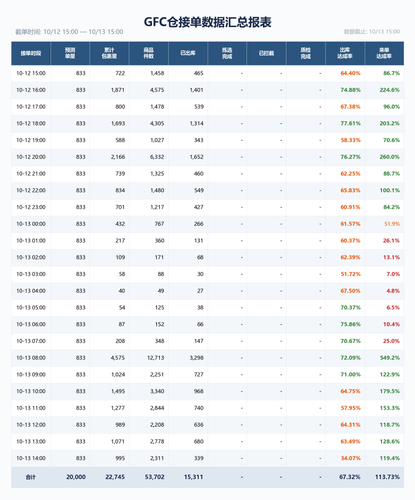Click the percentage 26.1% in the 10-13 01:00 row
The image size is (415, 500).
391,241
